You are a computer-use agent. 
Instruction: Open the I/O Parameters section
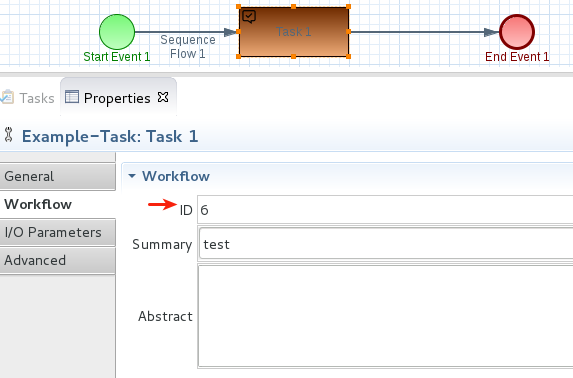coord(57,232)
